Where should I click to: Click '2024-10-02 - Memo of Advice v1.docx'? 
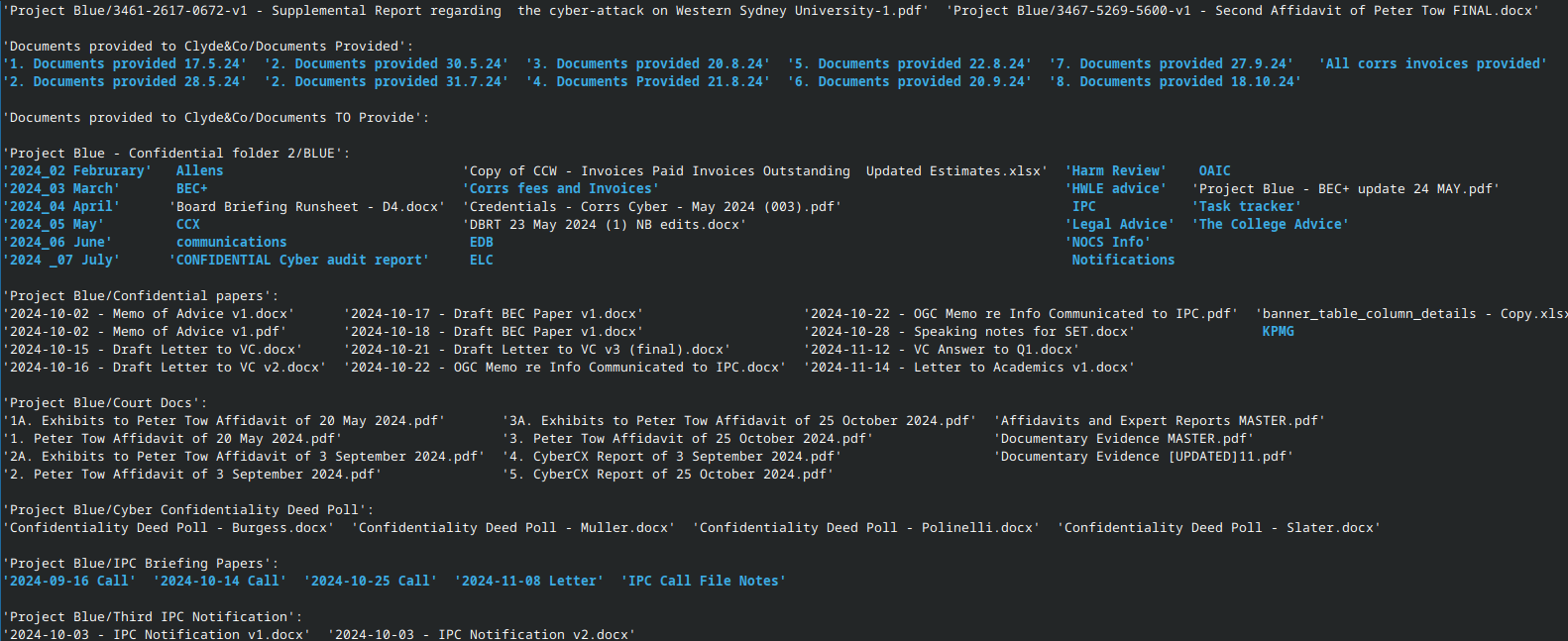149,313
